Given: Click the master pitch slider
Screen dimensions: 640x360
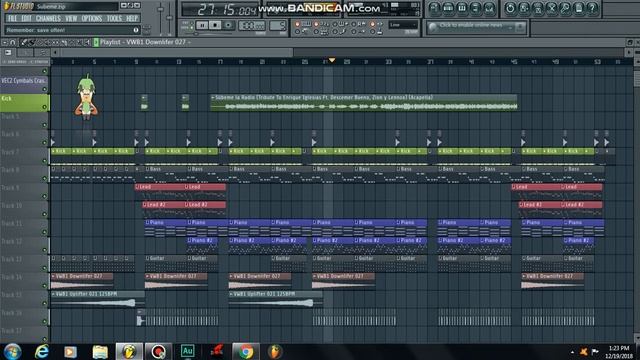Looking at the screenshot, I should point(169,18).
